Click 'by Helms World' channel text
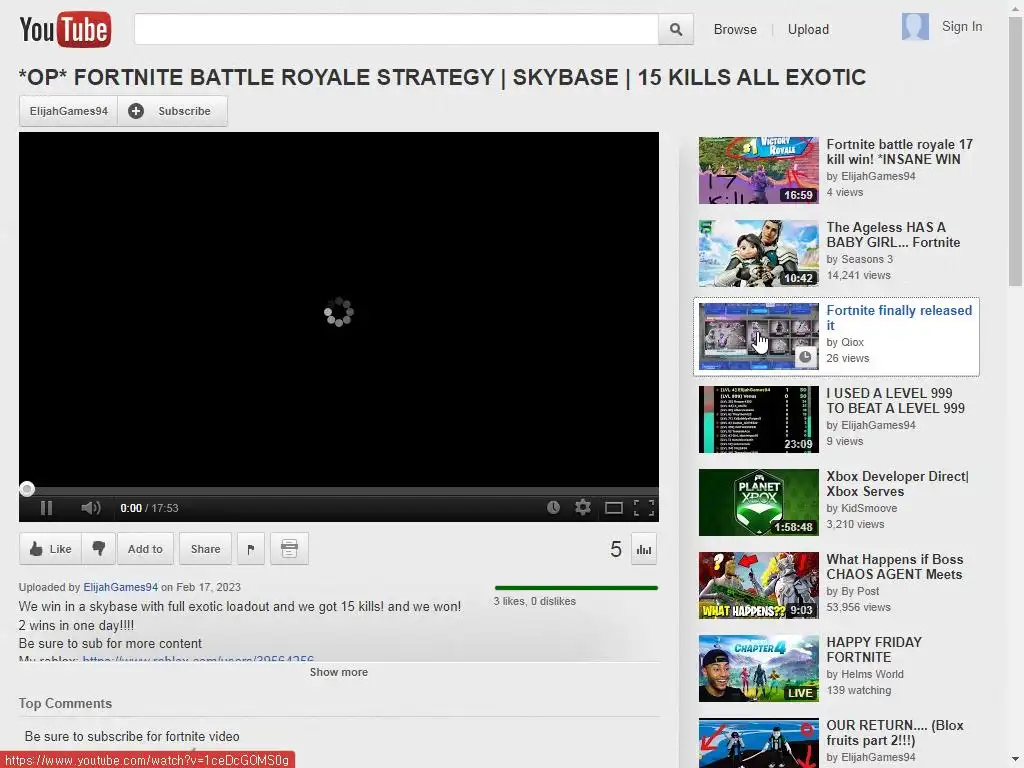1024x768 pixels. [x=865, y=674]
